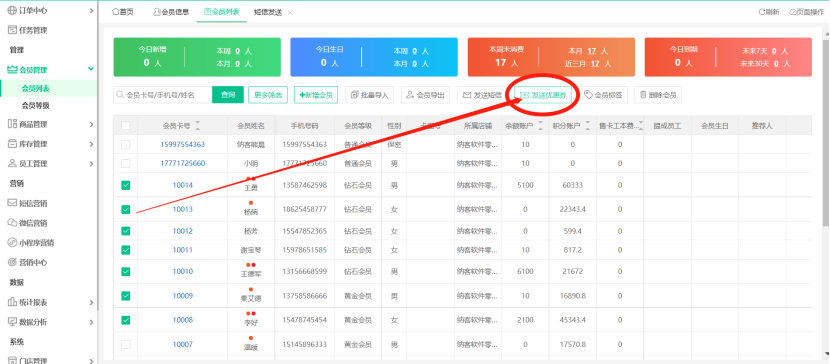Focus the 会员卡号/手机号/姓名 search field
The image size is (830, 364).
coord(163,95)
